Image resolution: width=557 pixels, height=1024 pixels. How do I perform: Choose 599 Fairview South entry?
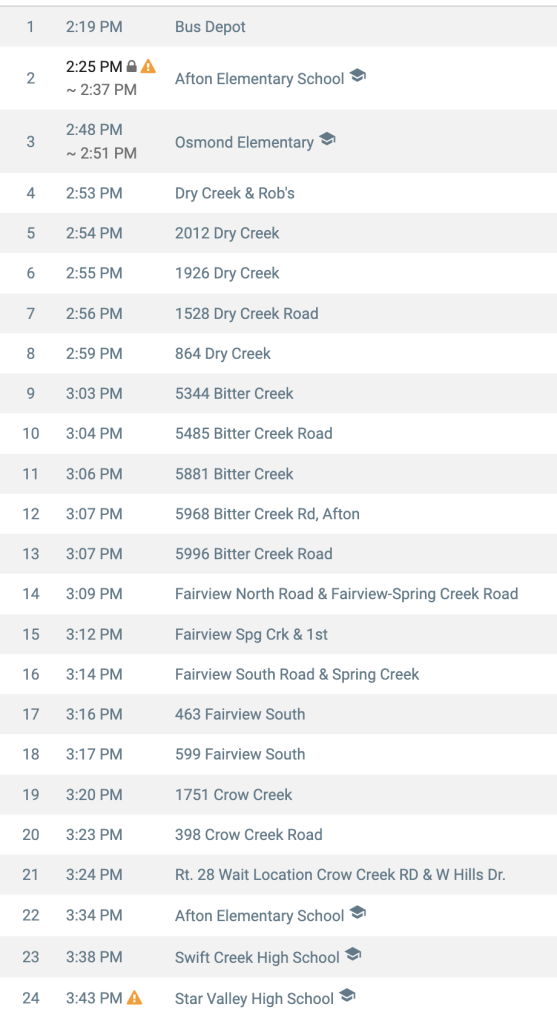point(278,754)
